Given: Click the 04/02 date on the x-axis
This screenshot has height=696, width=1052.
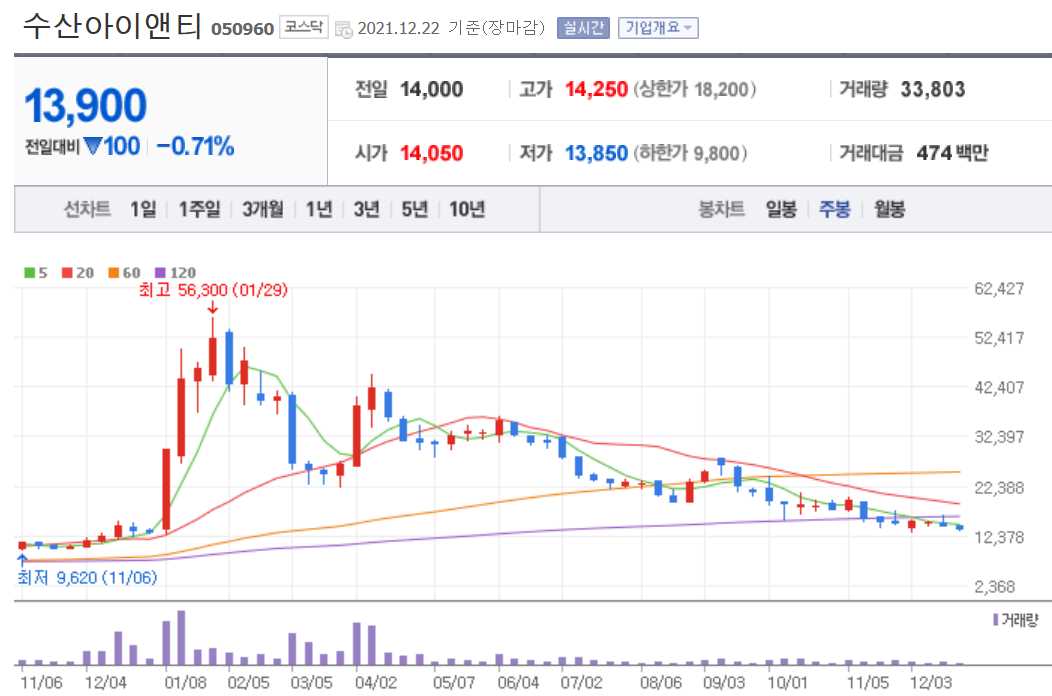Looking at the screenshot, I should 376,683.
